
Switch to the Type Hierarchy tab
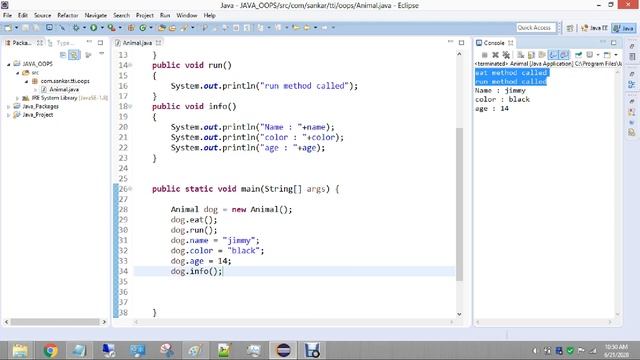coord(62,43)
